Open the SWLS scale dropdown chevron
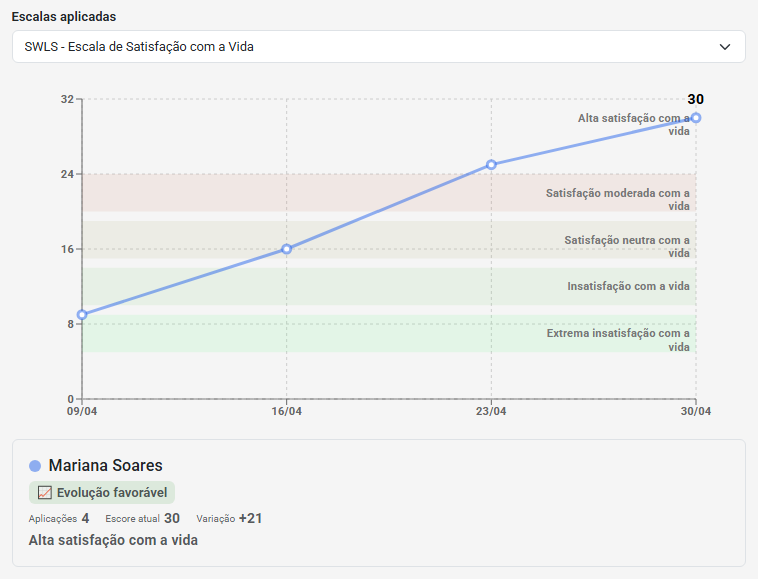 click(725, 47)
